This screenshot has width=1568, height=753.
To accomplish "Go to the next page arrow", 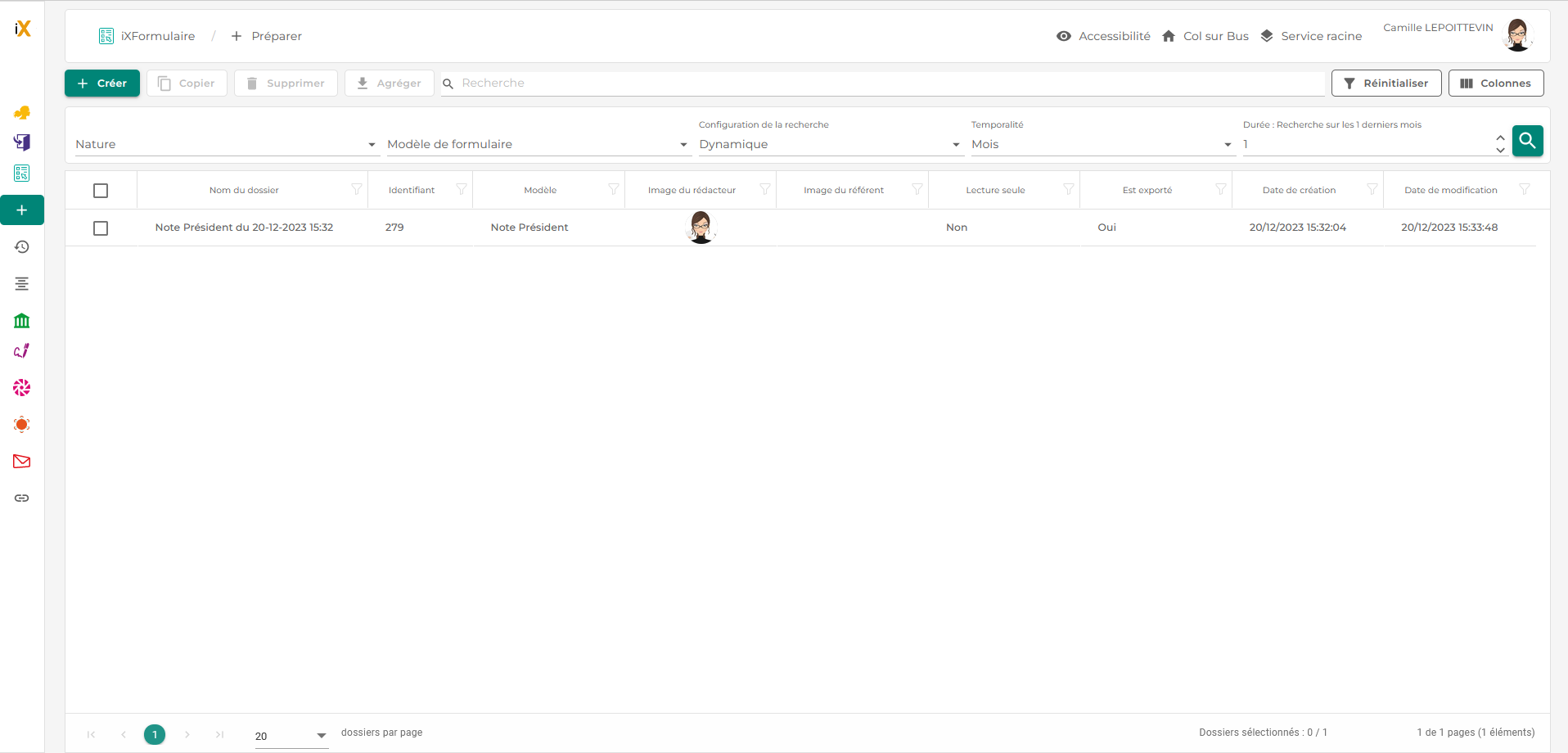I will 187,735.
